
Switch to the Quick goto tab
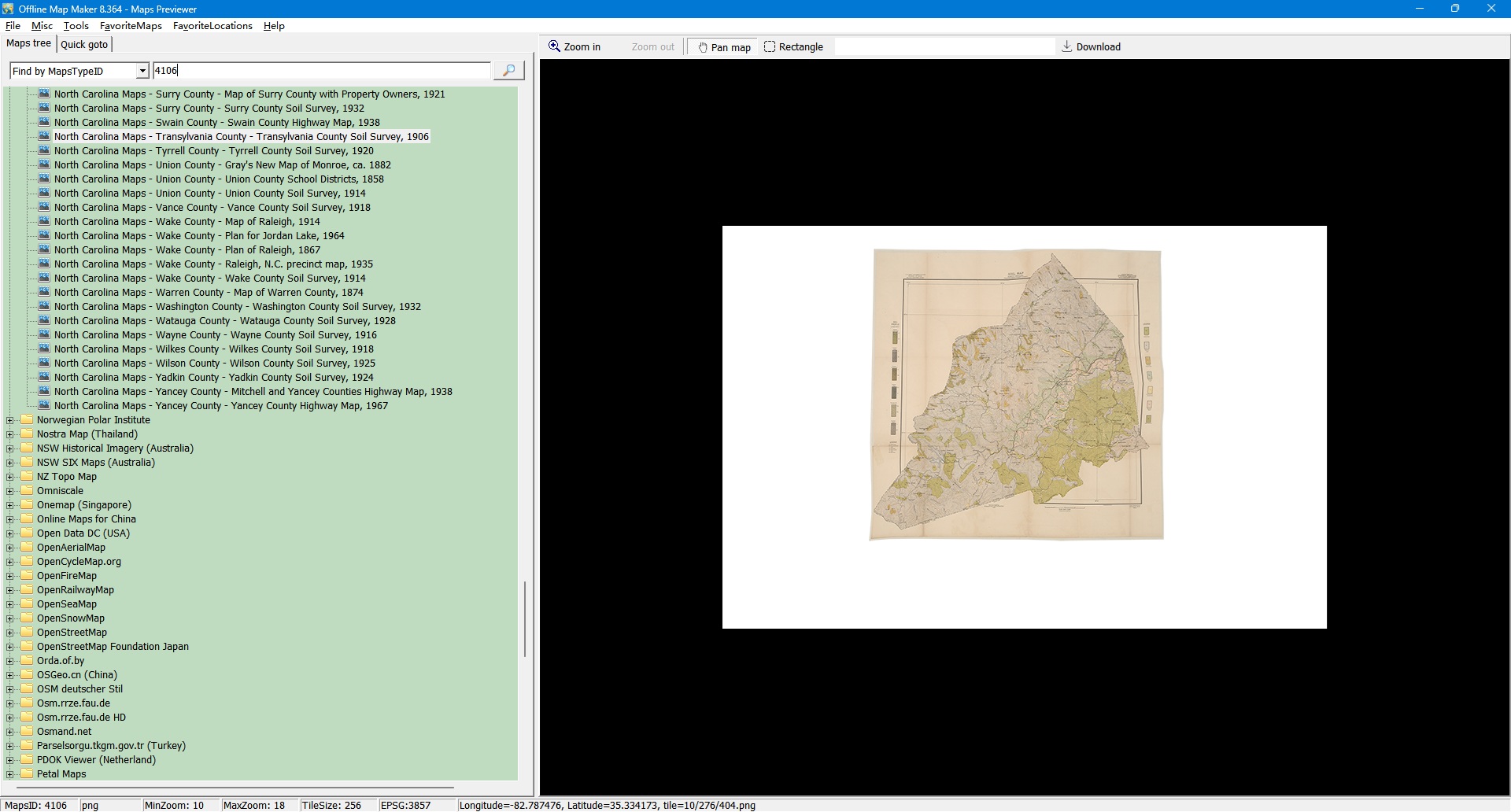84,45
